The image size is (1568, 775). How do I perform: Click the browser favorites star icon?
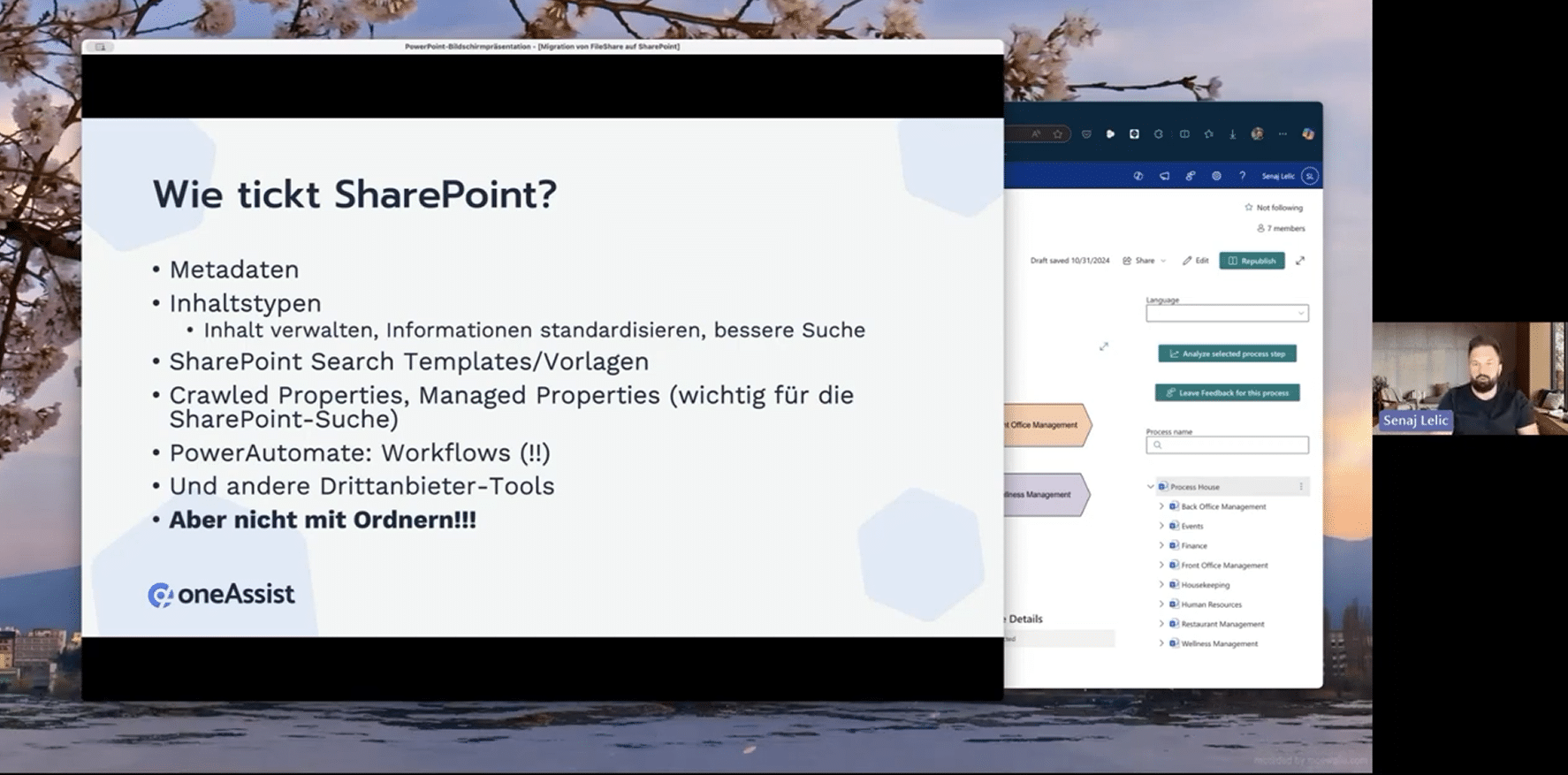[x=1208, y=134]
